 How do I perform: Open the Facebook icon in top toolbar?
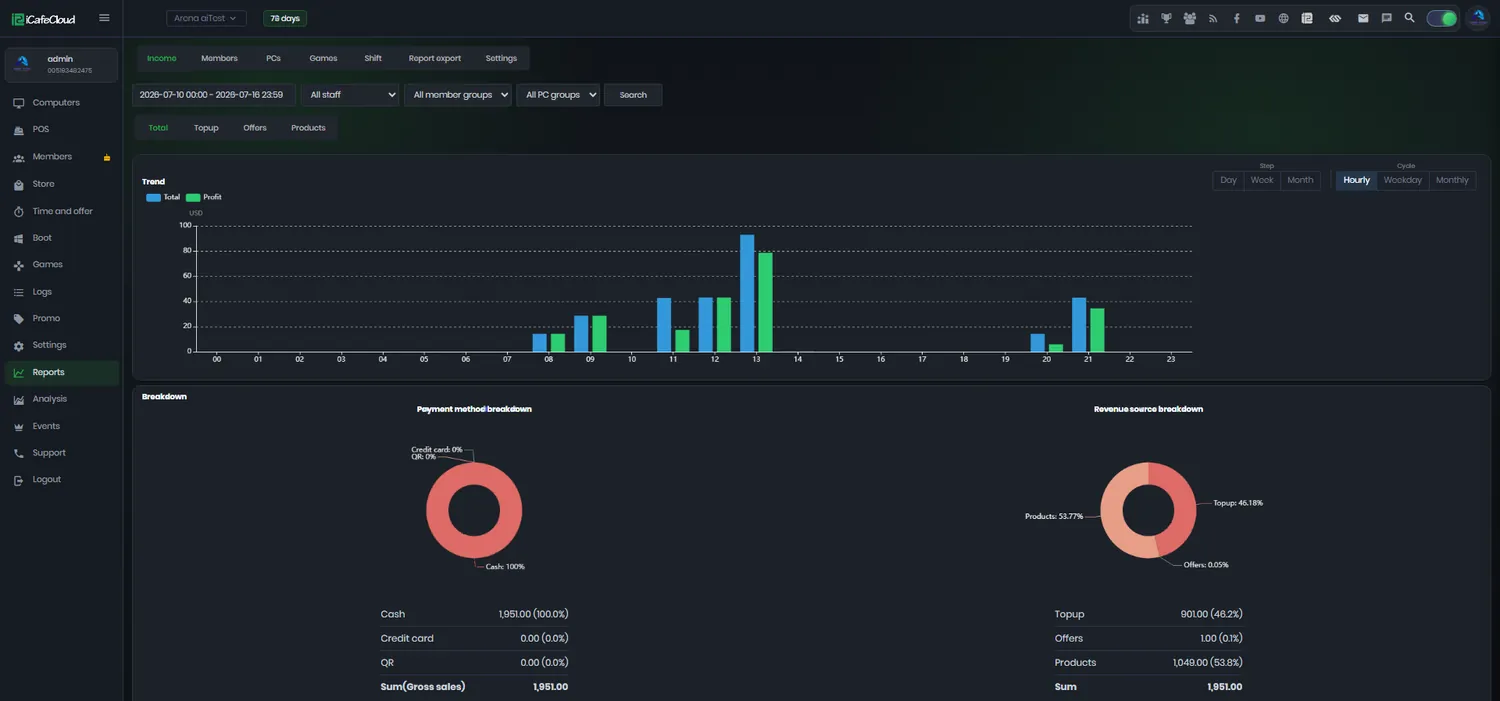1237,18
